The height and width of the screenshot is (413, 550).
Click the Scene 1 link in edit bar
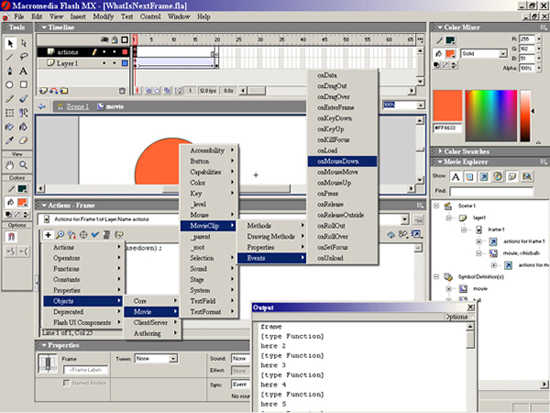(x=78, y=106)
